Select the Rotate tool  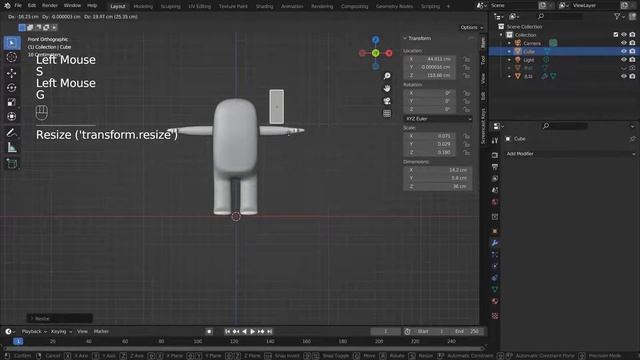pos(12,87)
